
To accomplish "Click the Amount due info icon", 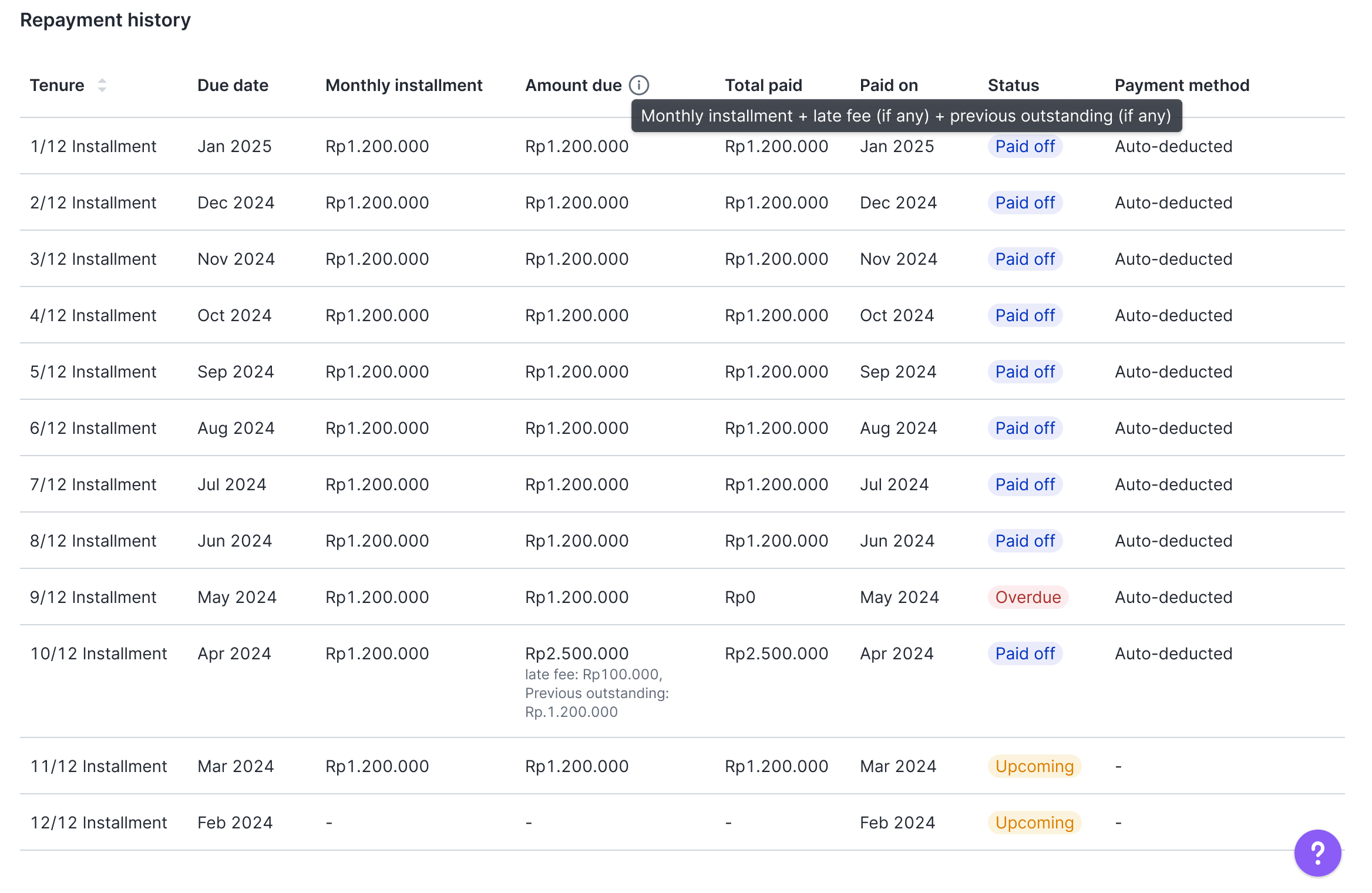I will (x=638, y=85).
